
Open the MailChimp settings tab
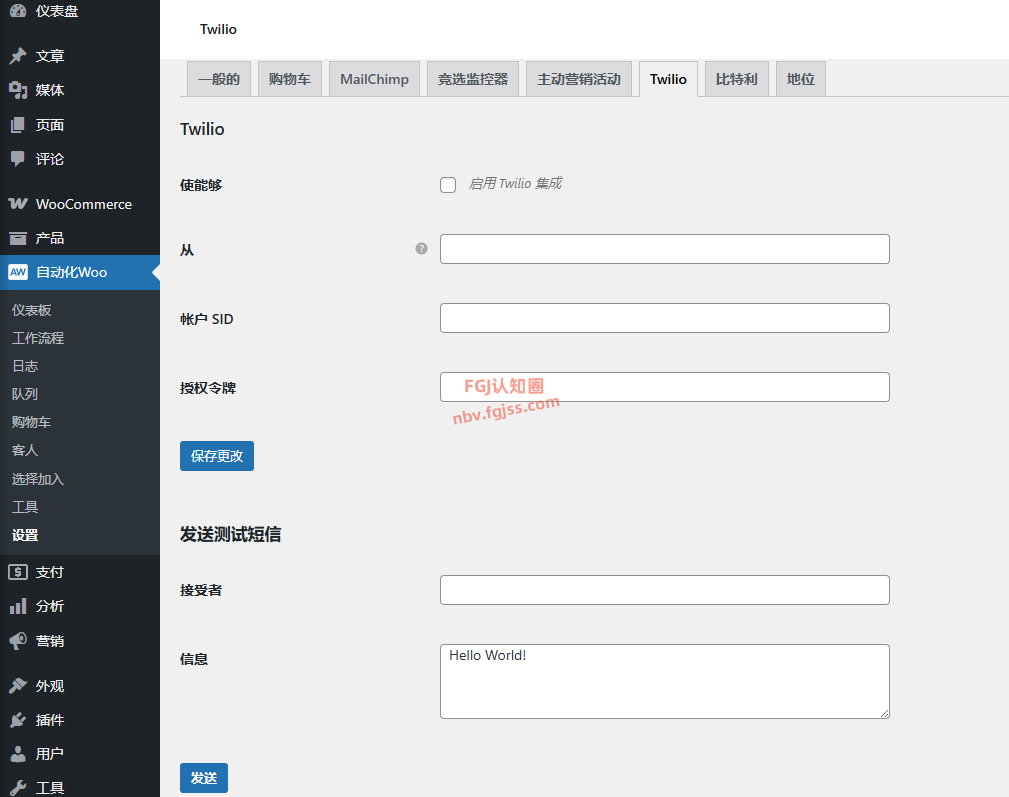(x=375, y=79)
